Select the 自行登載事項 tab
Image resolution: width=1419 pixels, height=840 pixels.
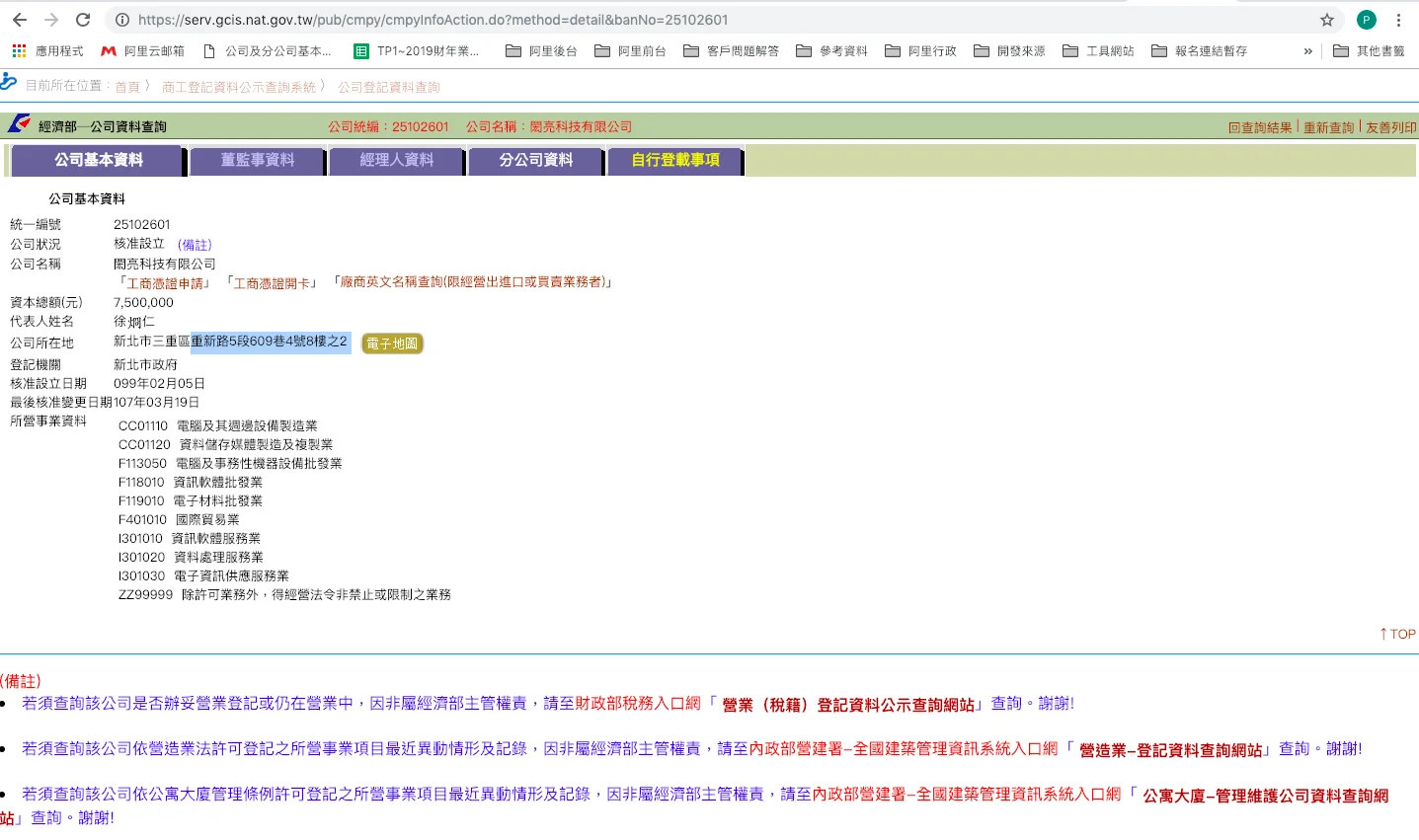point(675,160)
